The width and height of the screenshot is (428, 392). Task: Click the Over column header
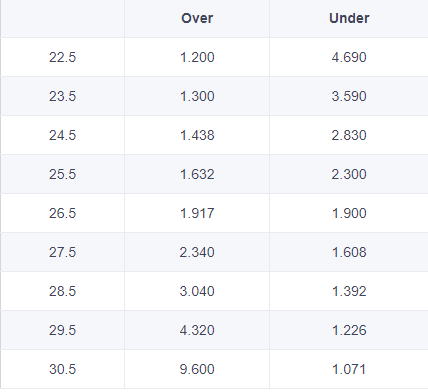(x=197, y=18)
